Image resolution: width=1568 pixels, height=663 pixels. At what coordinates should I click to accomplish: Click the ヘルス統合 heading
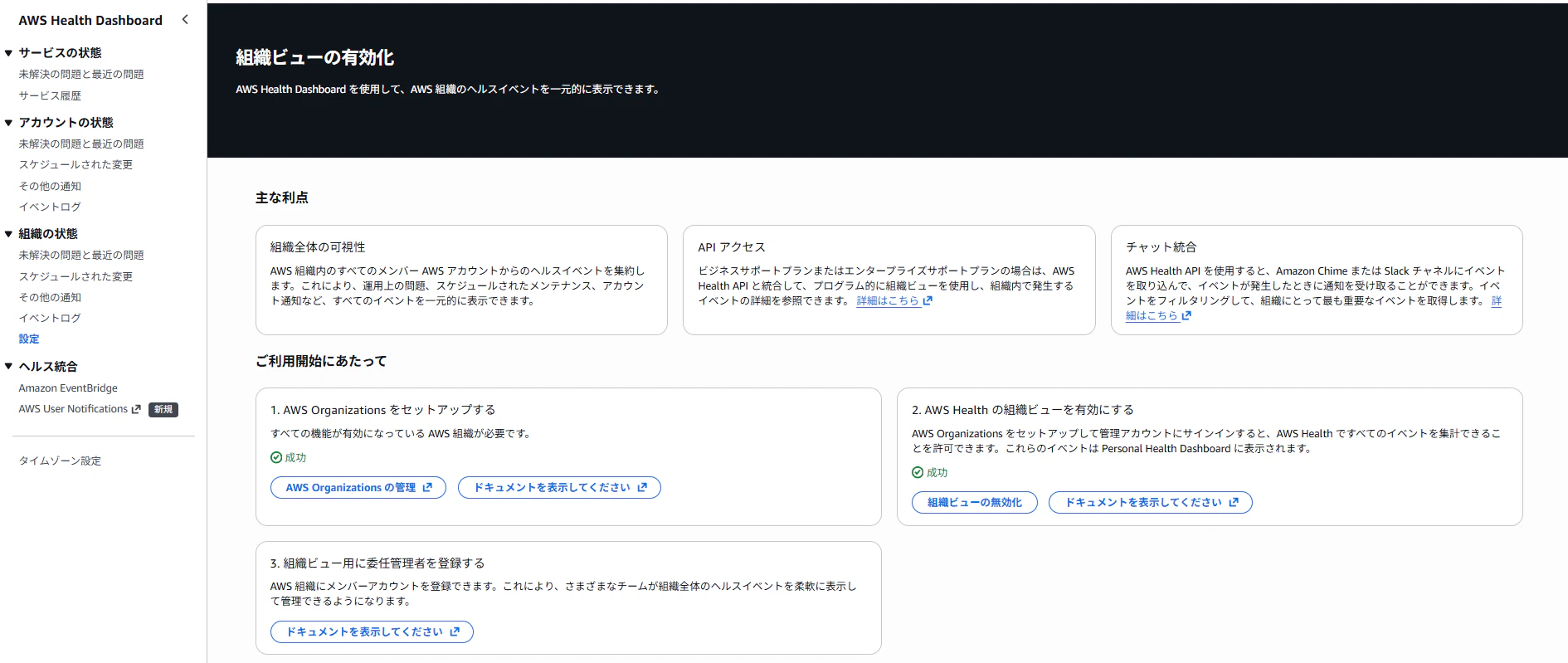[x=48, y=367]
